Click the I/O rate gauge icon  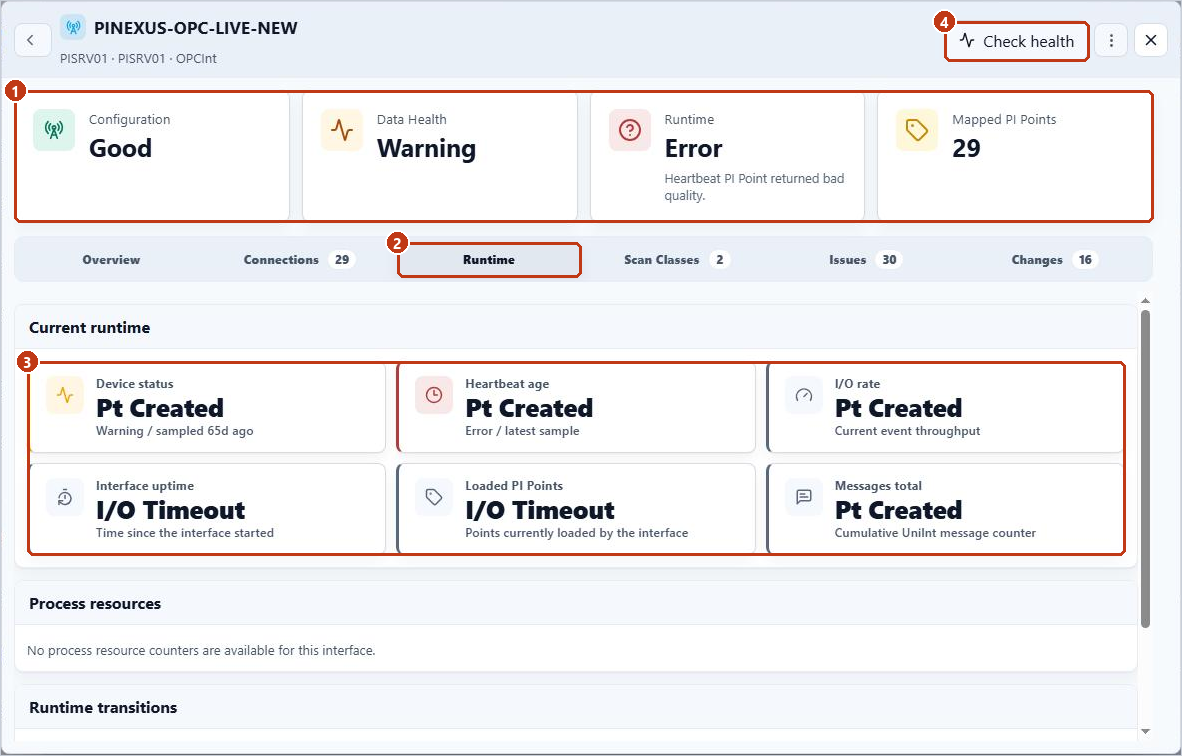coord(804,395)
